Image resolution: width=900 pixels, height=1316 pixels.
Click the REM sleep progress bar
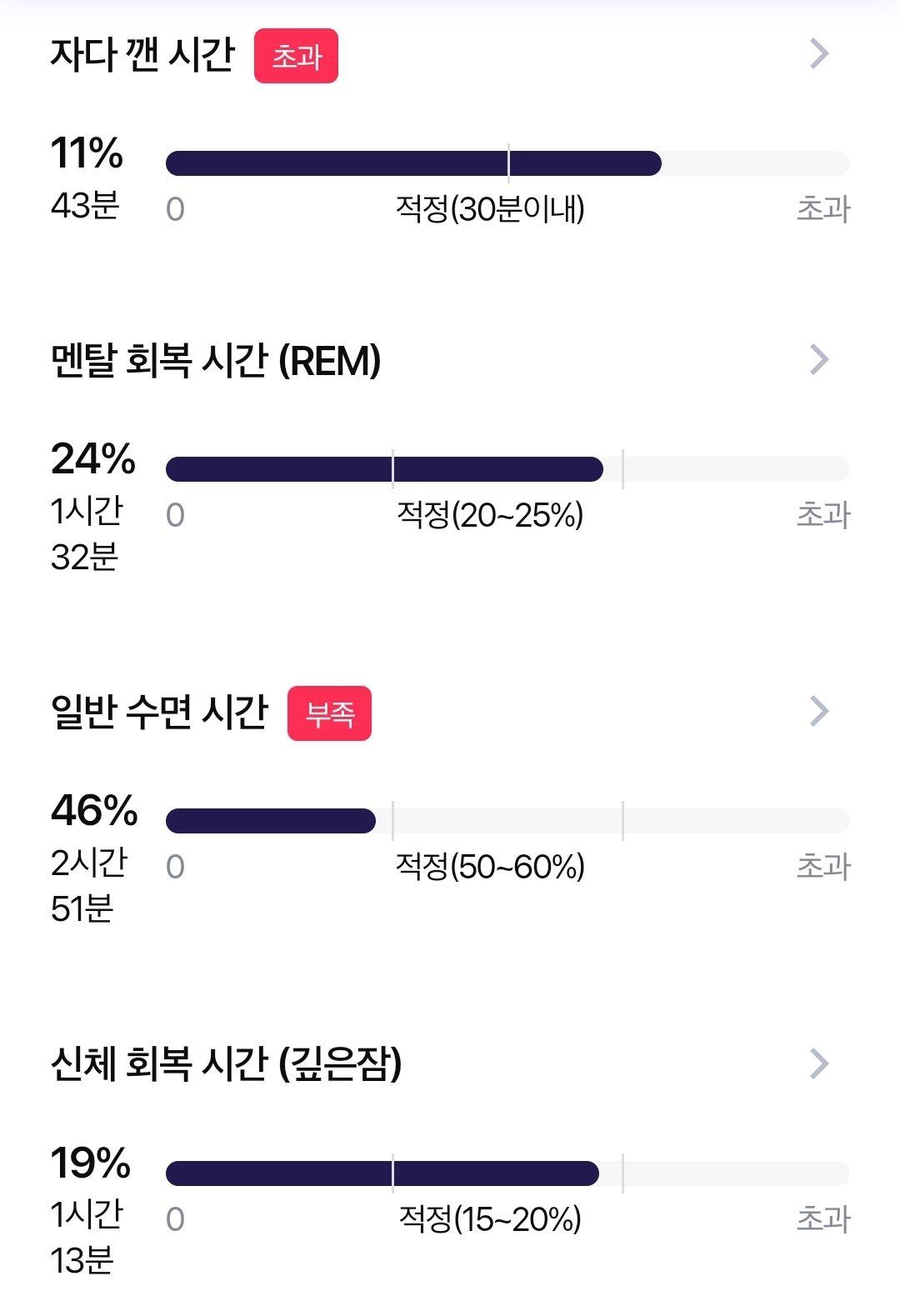507,469
